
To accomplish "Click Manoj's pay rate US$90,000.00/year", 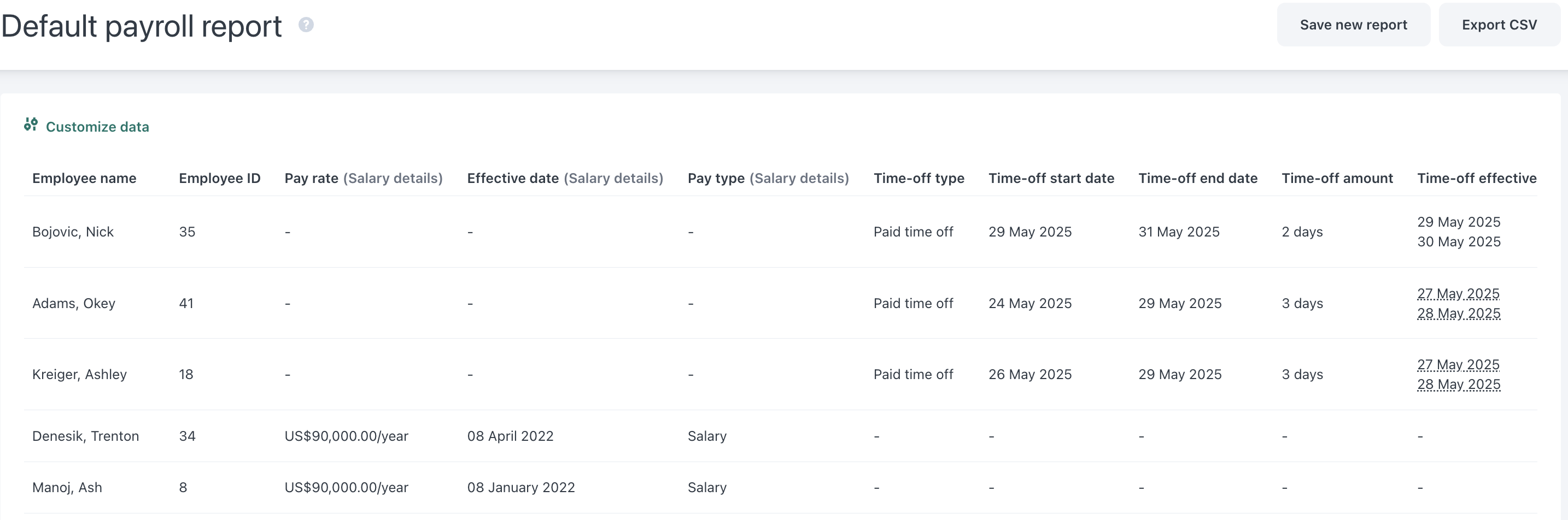I will pyautogui.click(x=346, y=487).
